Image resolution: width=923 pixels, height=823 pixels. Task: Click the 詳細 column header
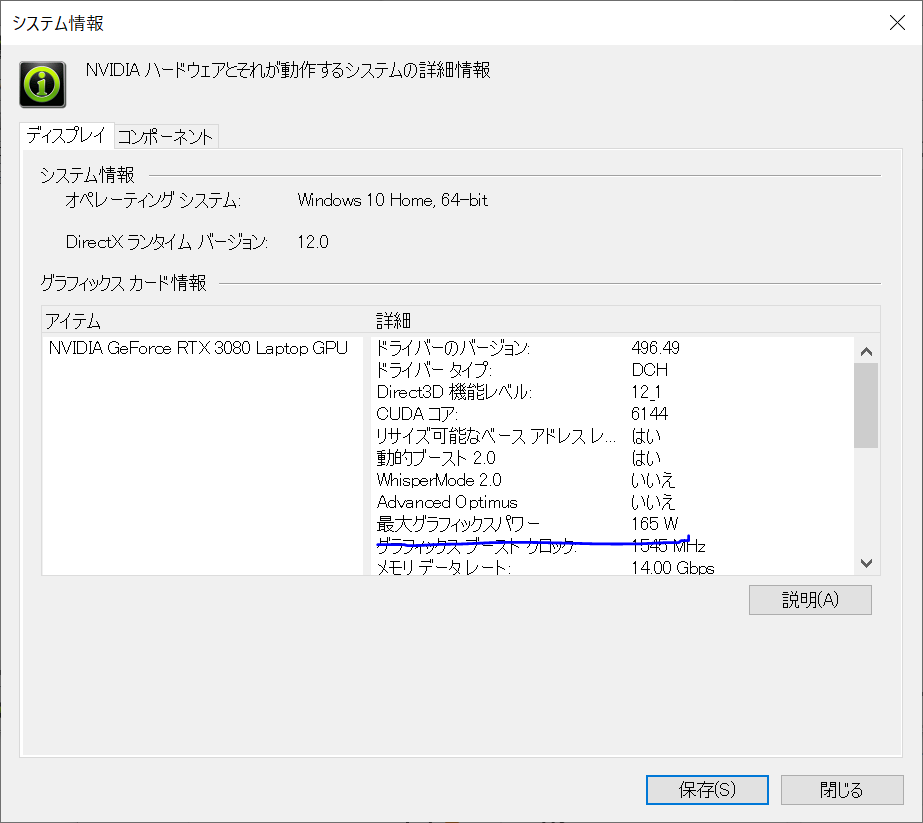coord(393,321)
